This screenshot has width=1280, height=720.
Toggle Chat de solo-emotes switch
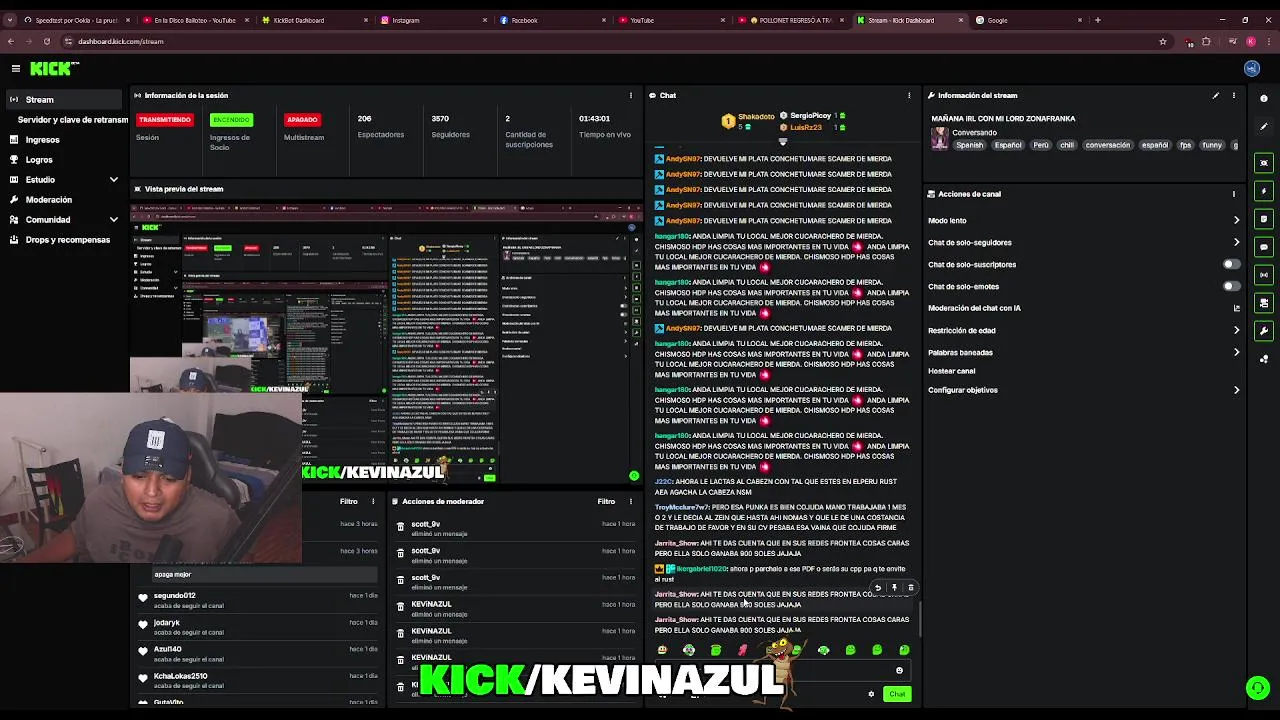(x=1231, y=286)
